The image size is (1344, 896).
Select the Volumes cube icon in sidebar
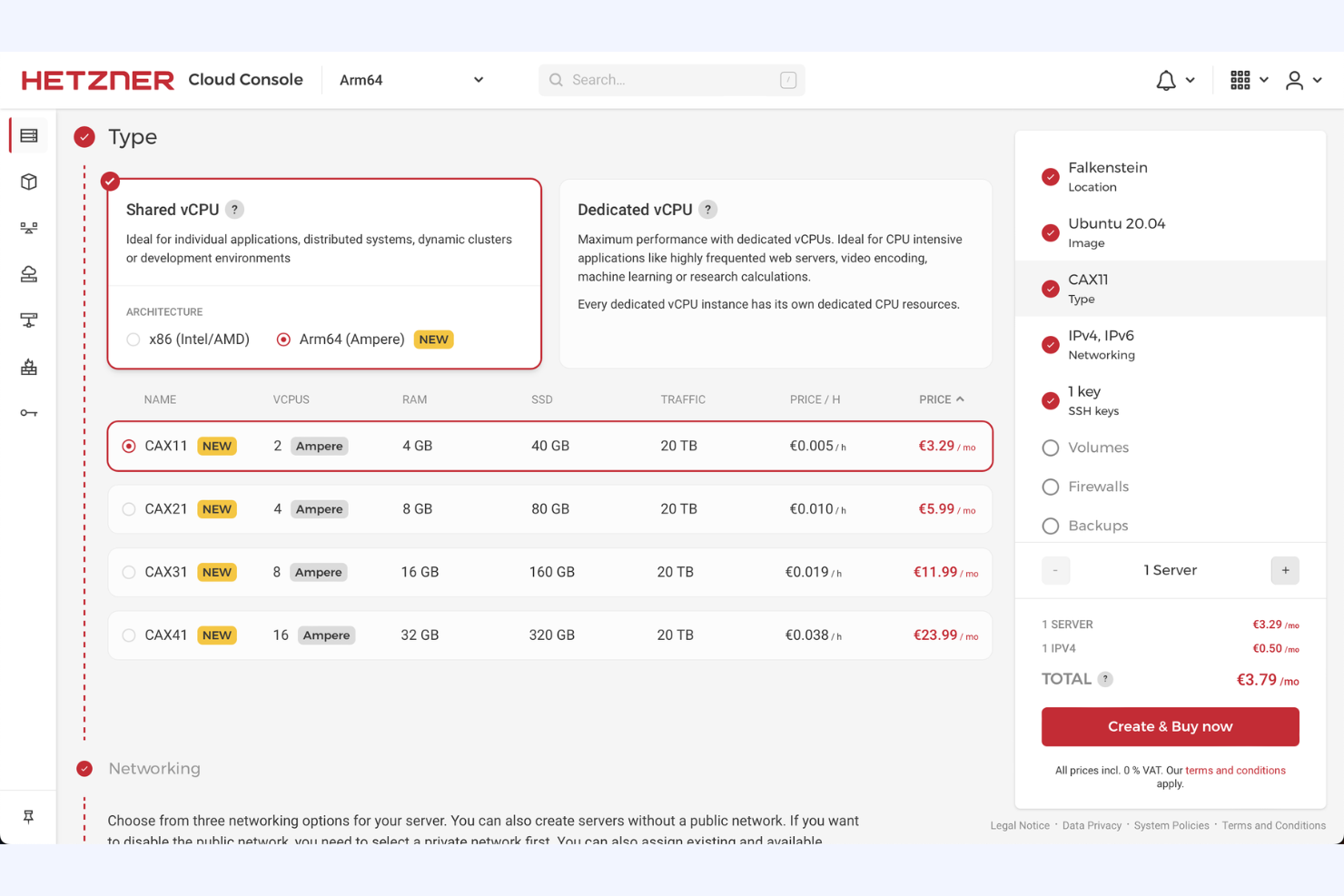(x=28, y=181)
